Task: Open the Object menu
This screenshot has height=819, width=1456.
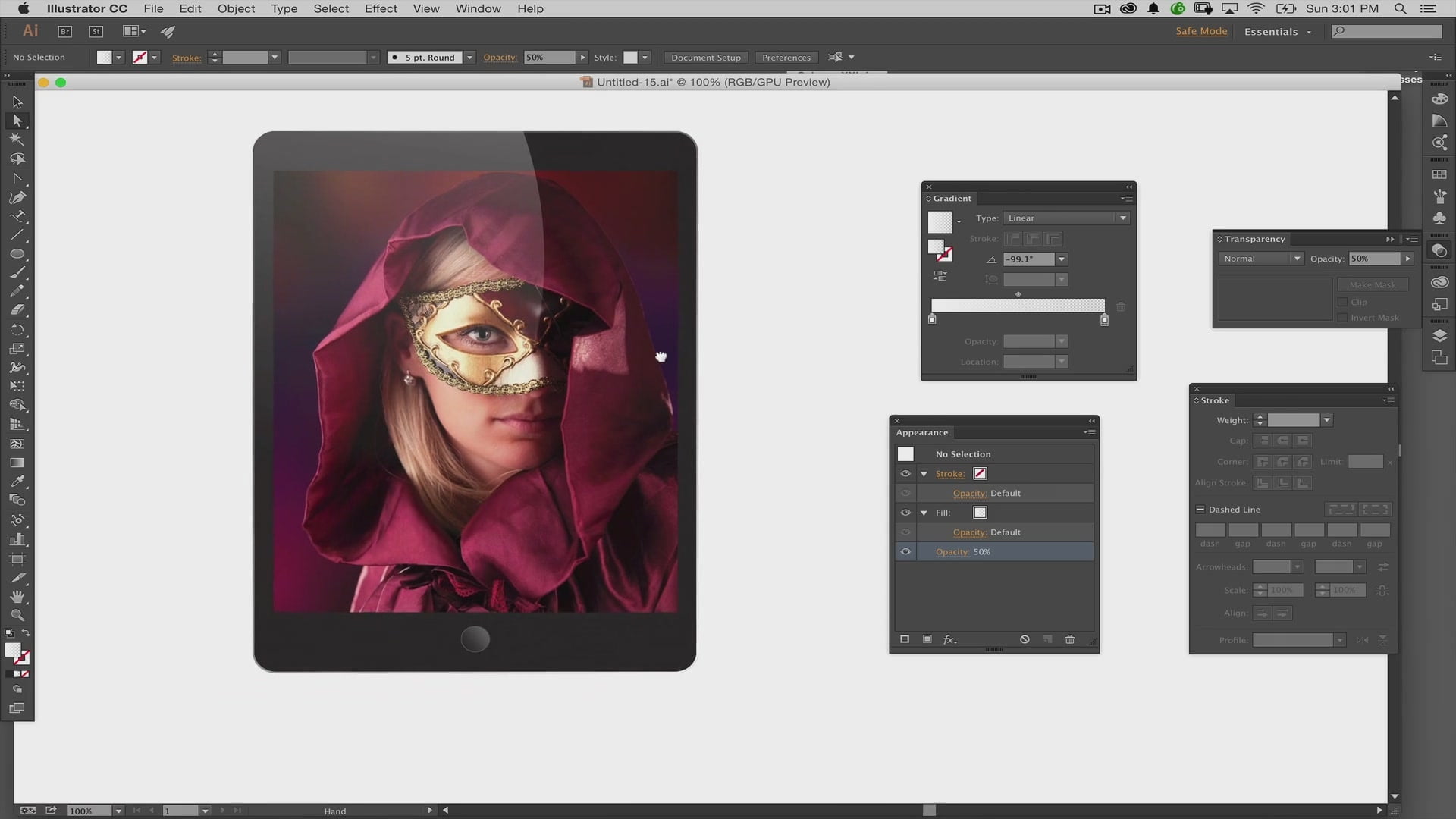Action: coord(236,8)
